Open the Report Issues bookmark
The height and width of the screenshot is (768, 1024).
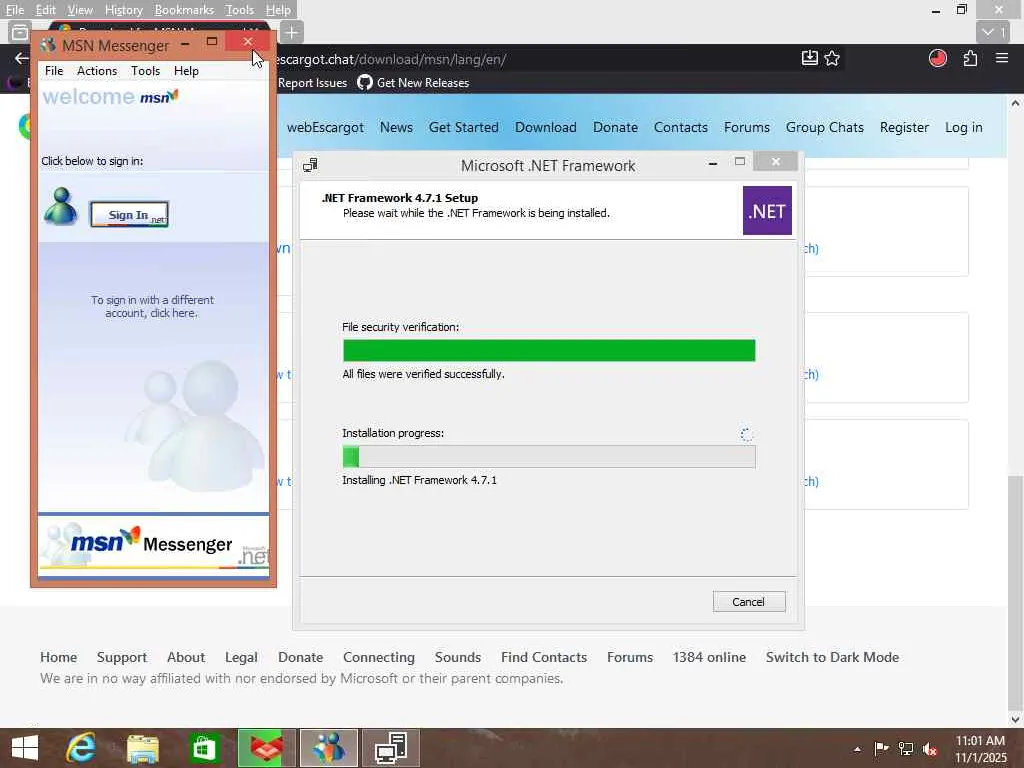tap(312, 82)
